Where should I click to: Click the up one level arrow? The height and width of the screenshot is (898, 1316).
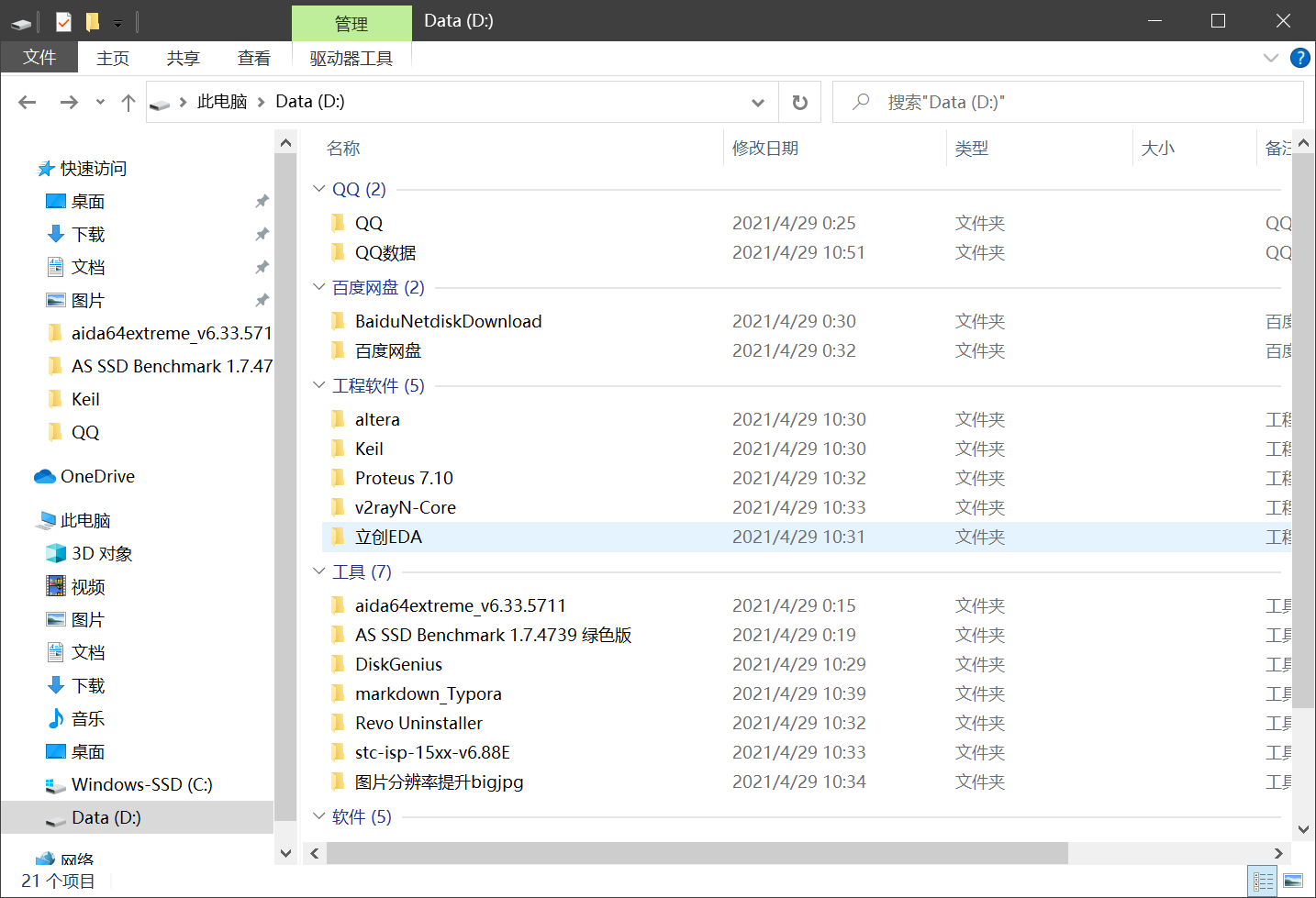pyautogui.click(x=128, y=102)
